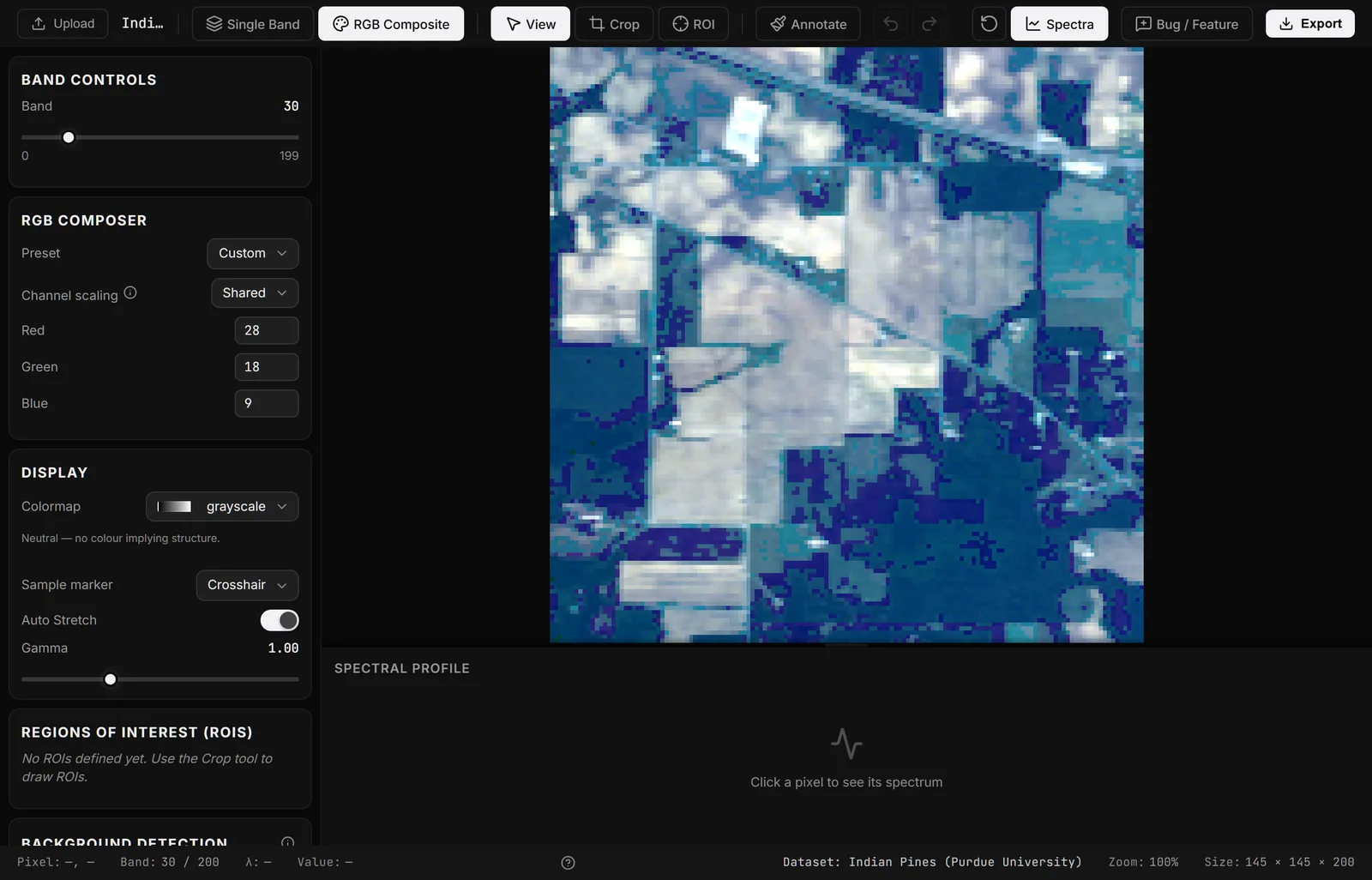Open the grayscale Colormap dropdown
1372x880 pixels.
222,506
